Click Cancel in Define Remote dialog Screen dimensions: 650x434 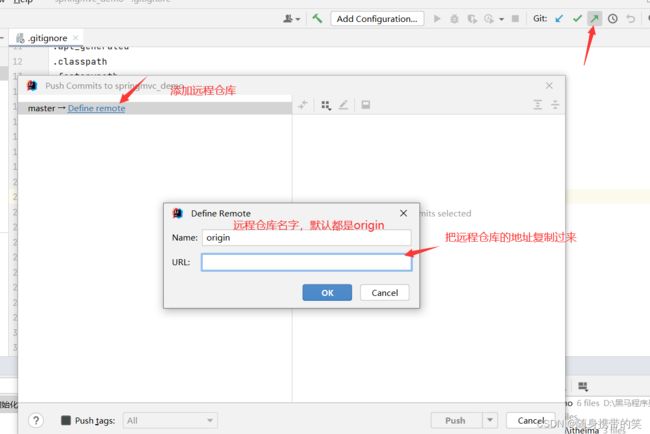click(x=385, y=293)
